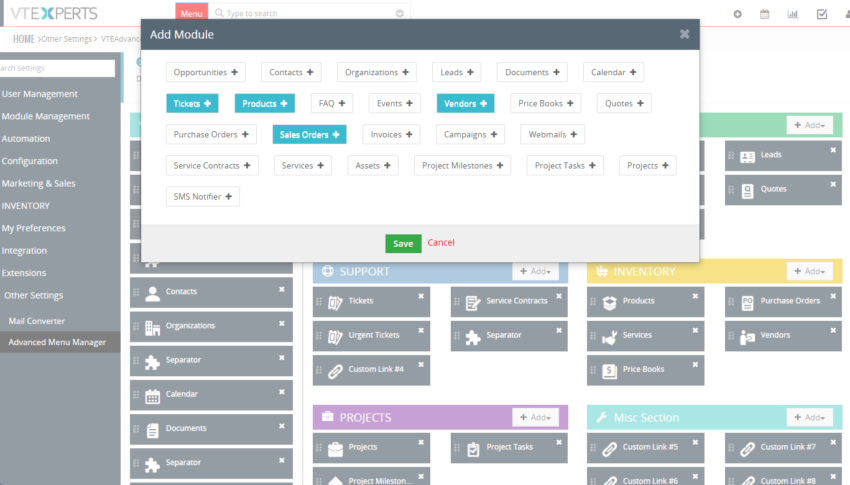Deselect the Vendors module chip
Image resolution: width=850 pixels, height=485 pixels.
pos(465,104)
